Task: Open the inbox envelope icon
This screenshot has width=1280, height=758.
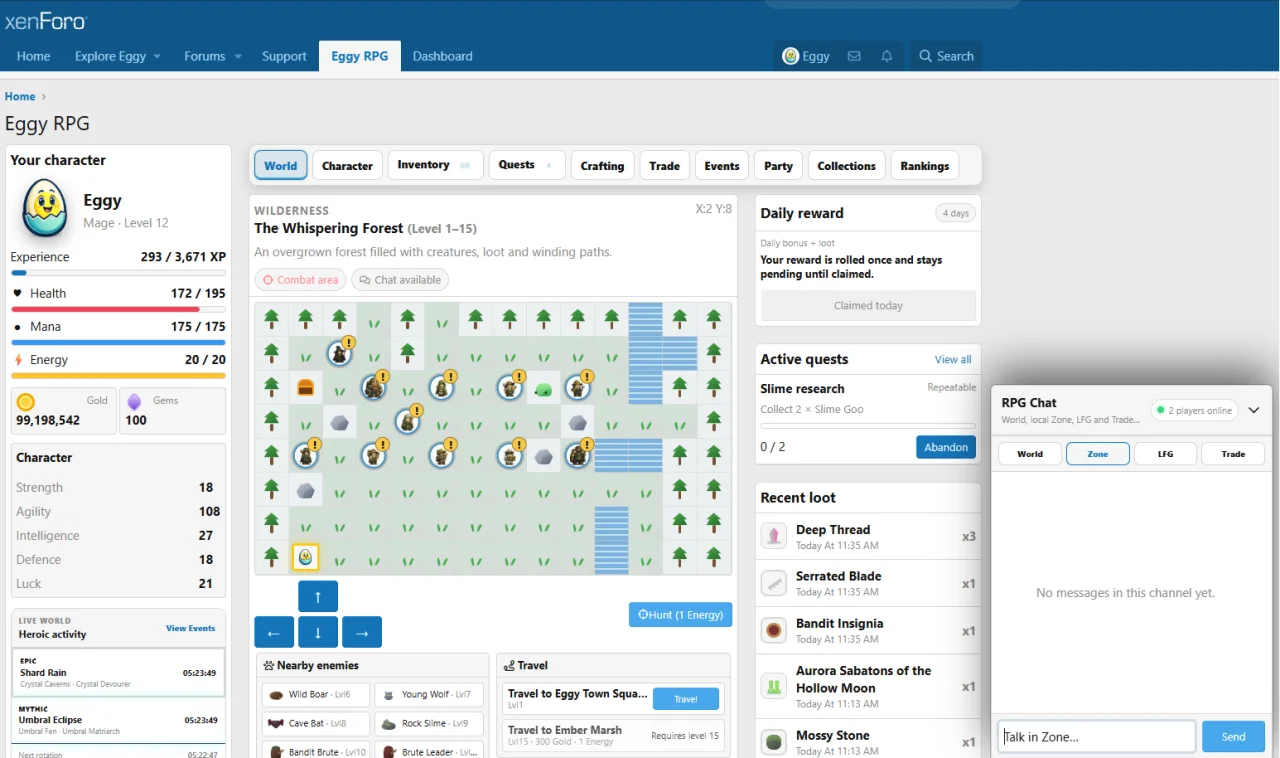Action: coord(854,56)
